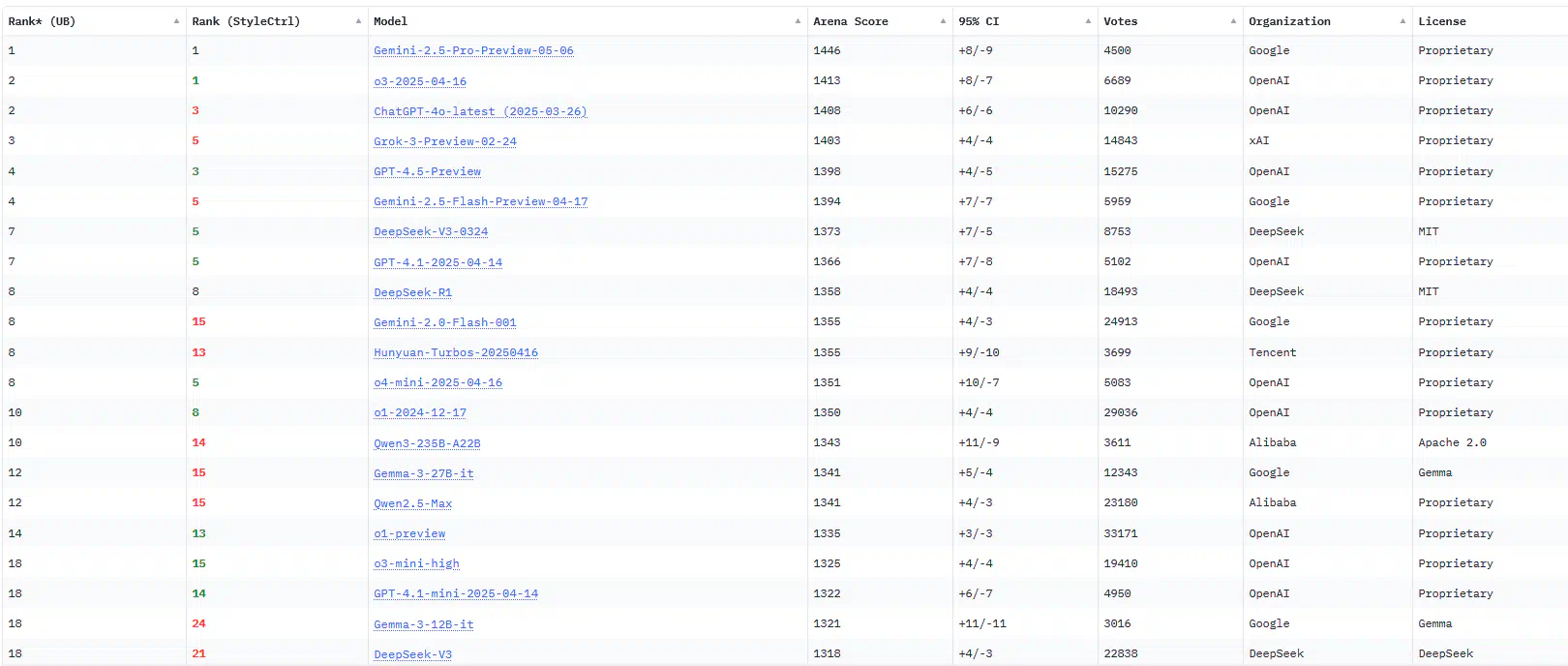Screen dimensions: 1568x666
Task: Open the Gemini-2.5-Pro-Preview-05-06 model link
Action: pyautogui.click(x=473, y=50)
